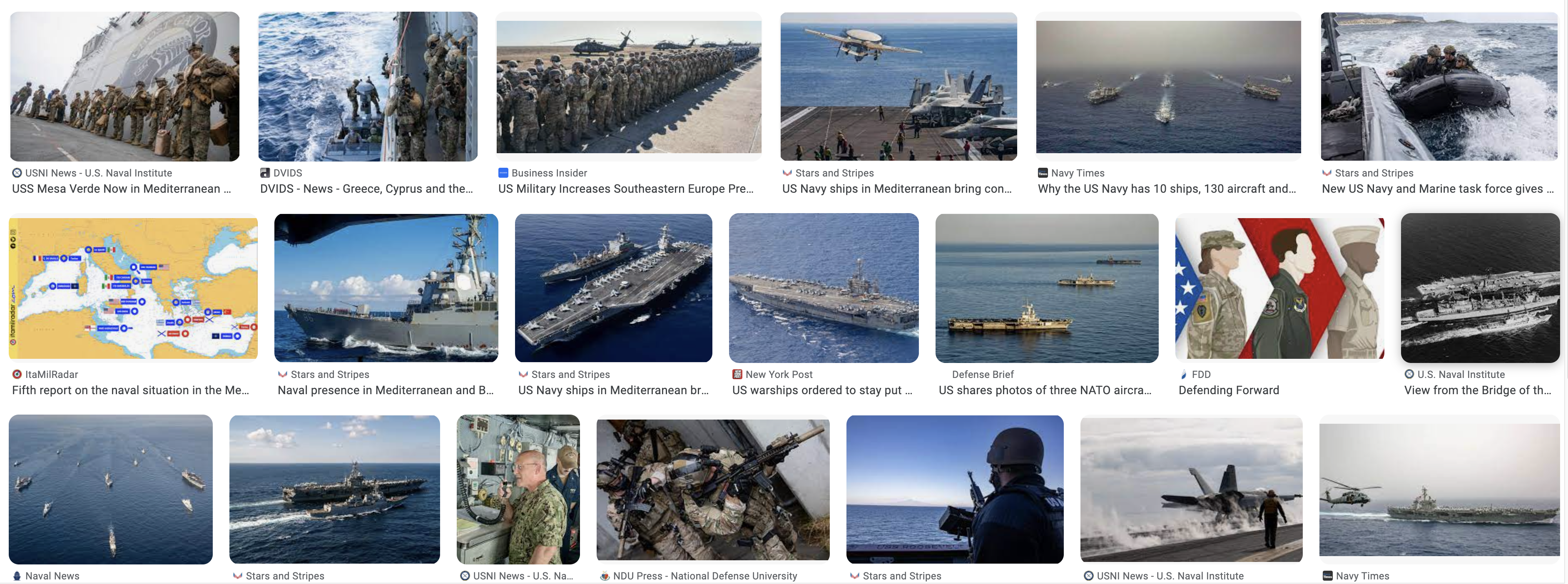Open 'US warships ordered to stay put' link
Screen dimensions: 1568x584
point(822,390)
